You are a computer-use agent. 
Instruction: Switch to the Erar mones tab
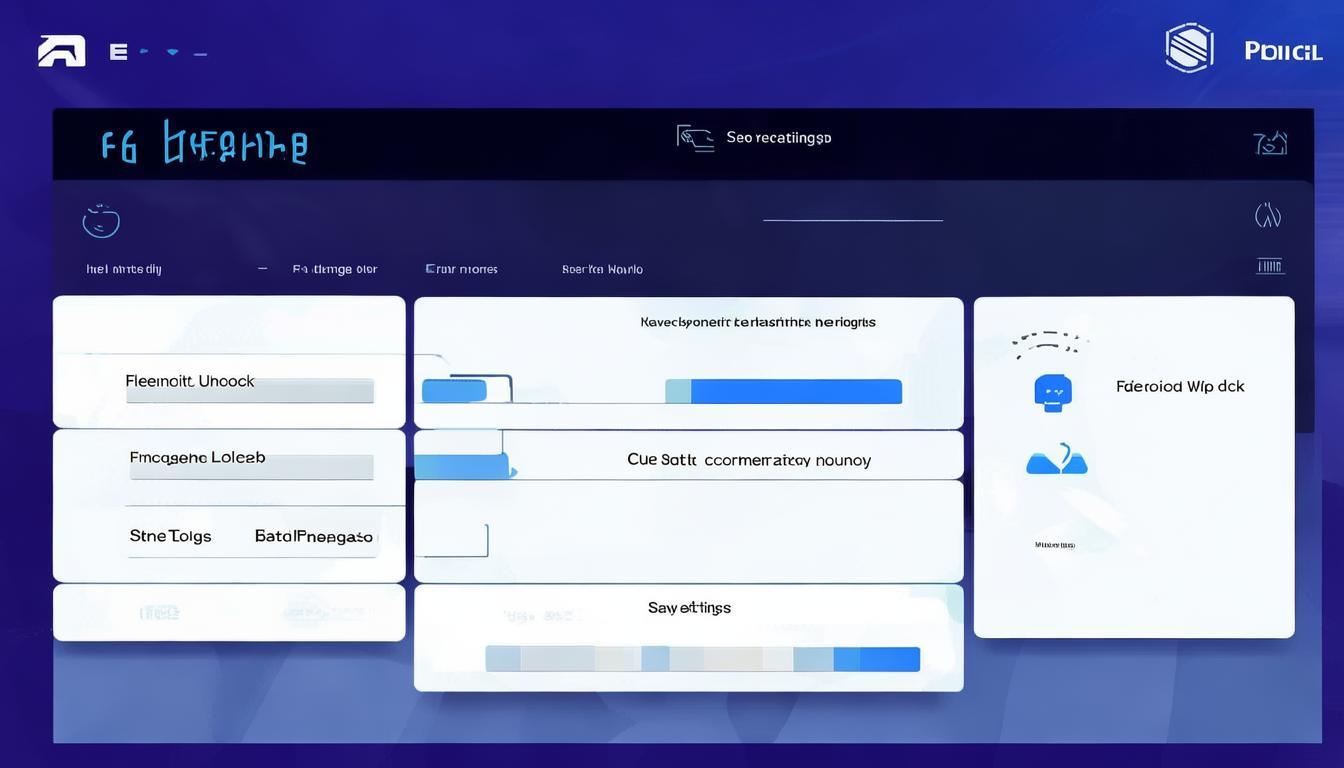point(461,269)
